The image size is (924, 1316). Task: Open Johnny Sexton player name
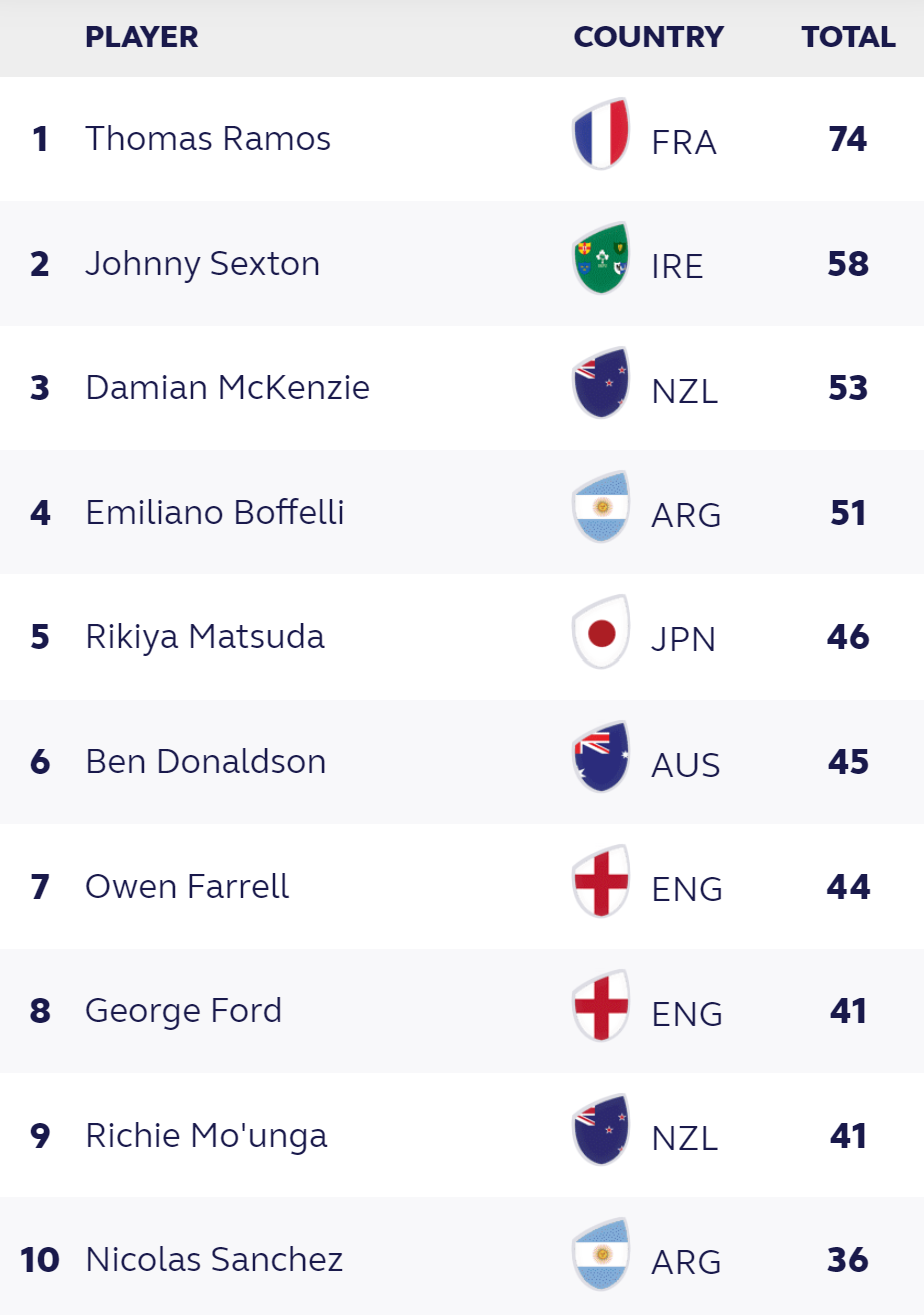(x=203, y=264)
